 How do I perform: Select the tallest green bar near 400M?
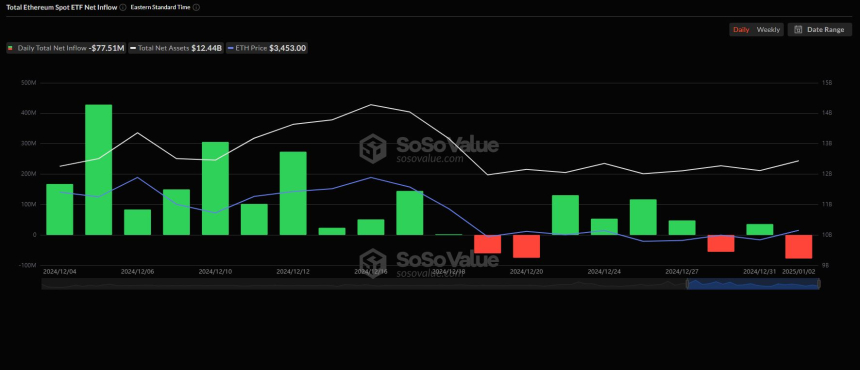(99, 170)
